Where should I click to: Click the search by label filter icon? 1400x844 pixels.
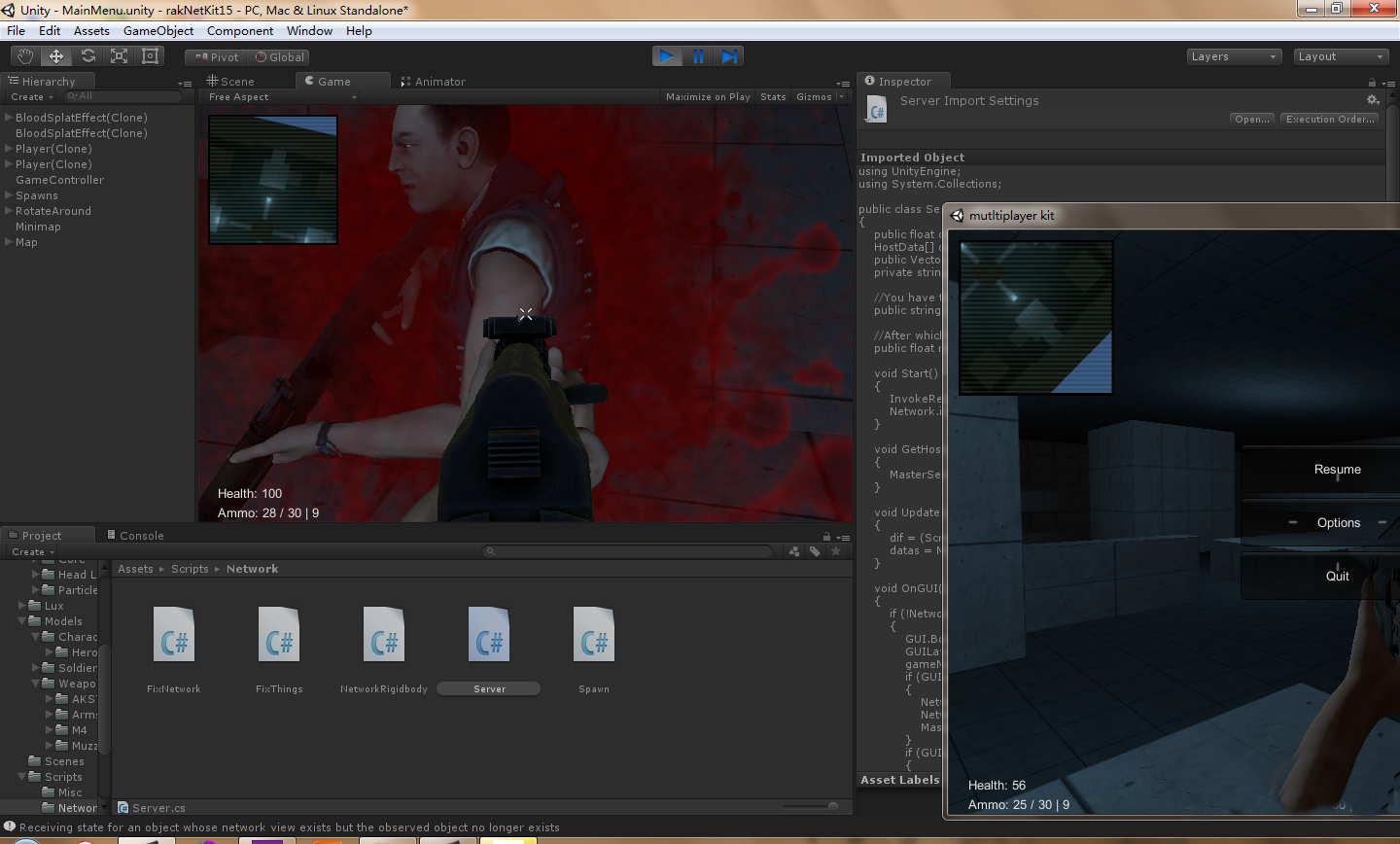click(815, 551)
